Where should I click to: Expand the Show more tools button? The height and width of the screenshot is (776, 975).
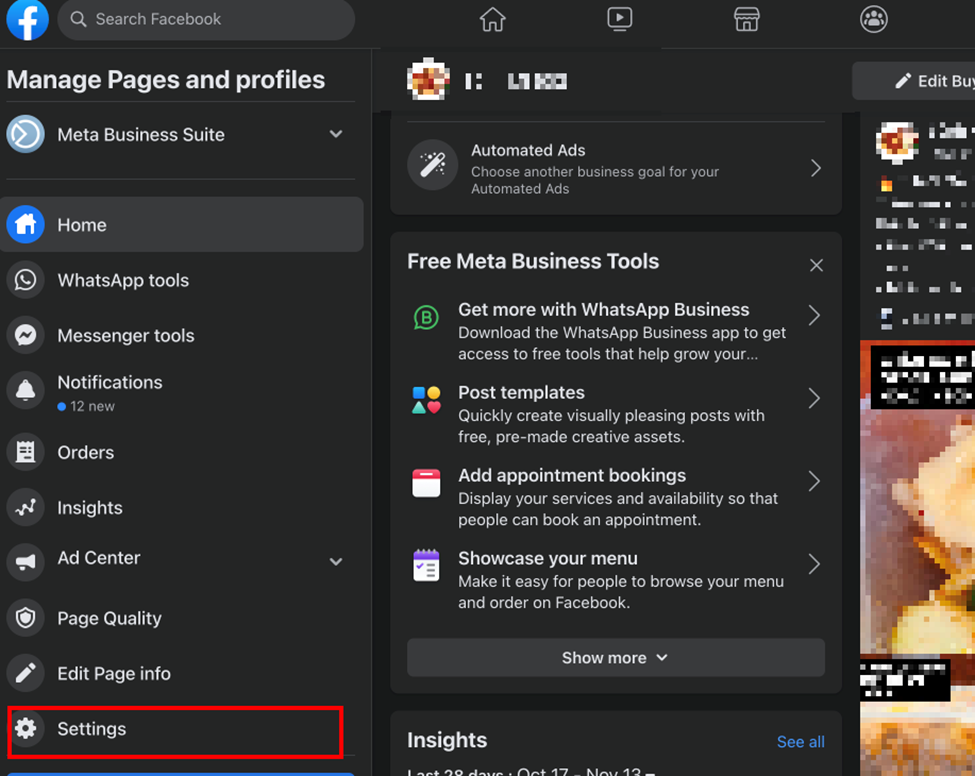pos(615,658)
